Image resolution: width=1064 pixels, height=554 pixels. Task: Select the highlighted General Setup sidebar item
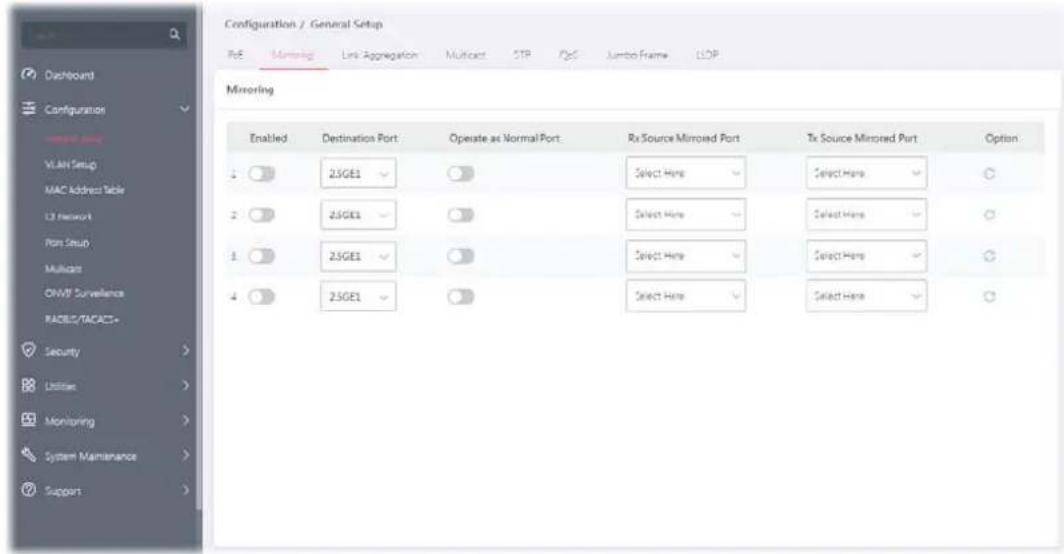tap(75, 139)
